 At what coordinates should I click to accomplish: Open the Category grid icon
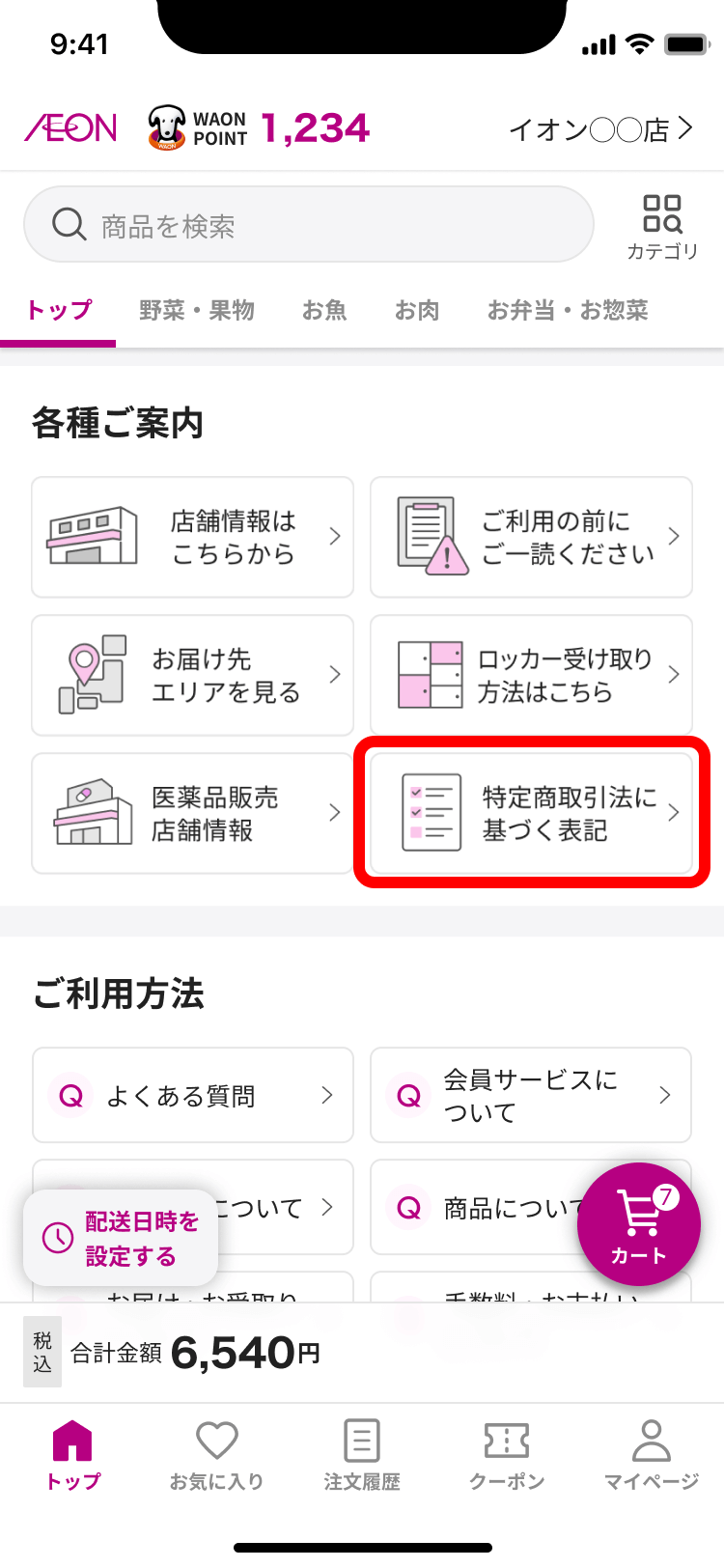[x=662, y=214]
